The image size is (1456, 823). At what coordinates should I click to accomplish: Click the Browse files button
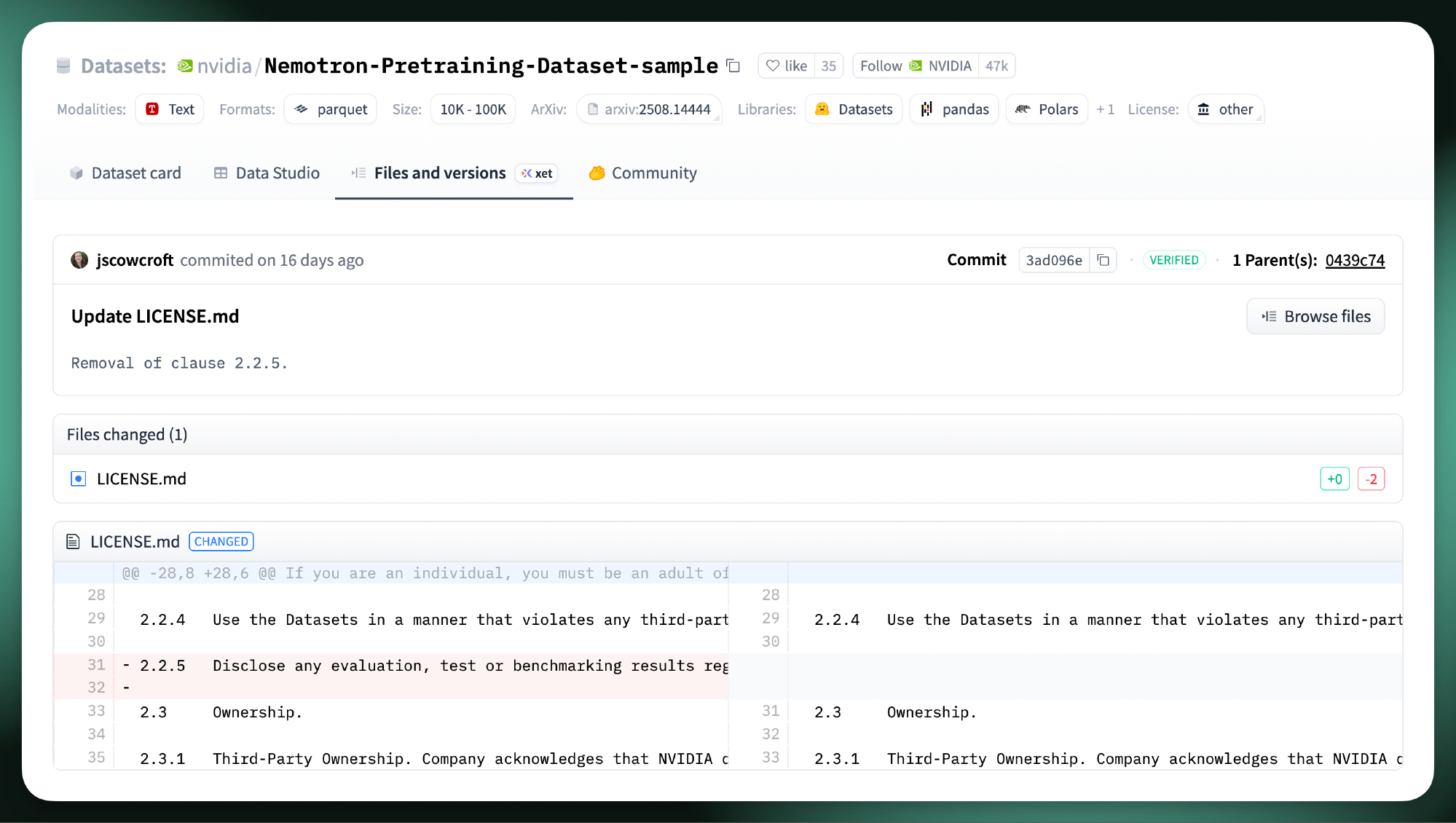tap(1315, 317)
